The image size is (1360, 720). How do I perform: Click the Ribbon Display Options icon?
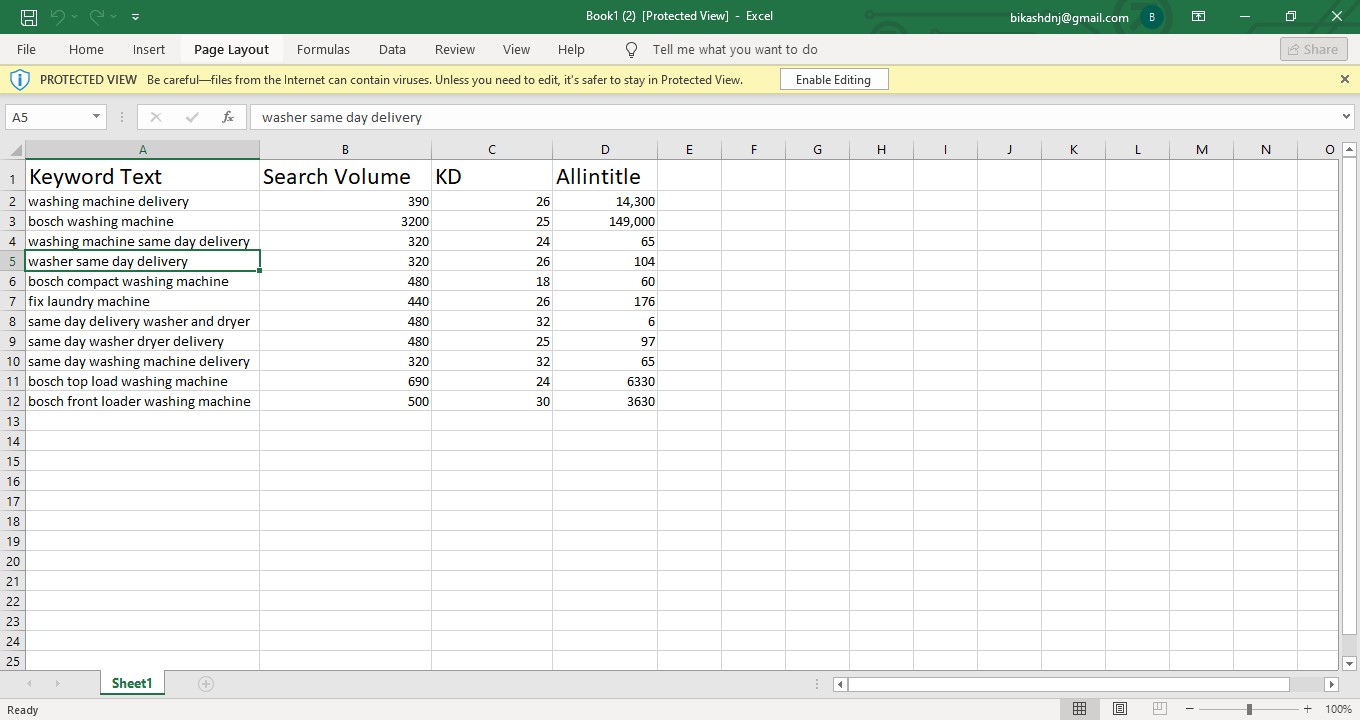pos(1198,16)
